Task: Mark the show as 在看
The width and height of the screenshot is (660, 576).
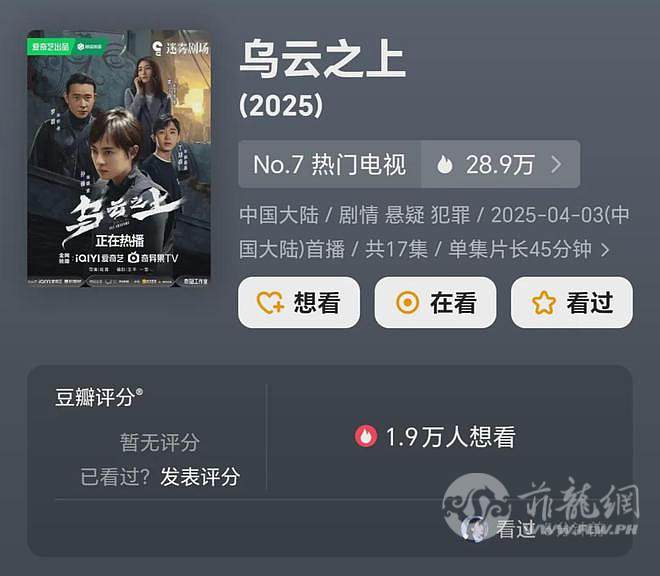Action: pos(435,302)
